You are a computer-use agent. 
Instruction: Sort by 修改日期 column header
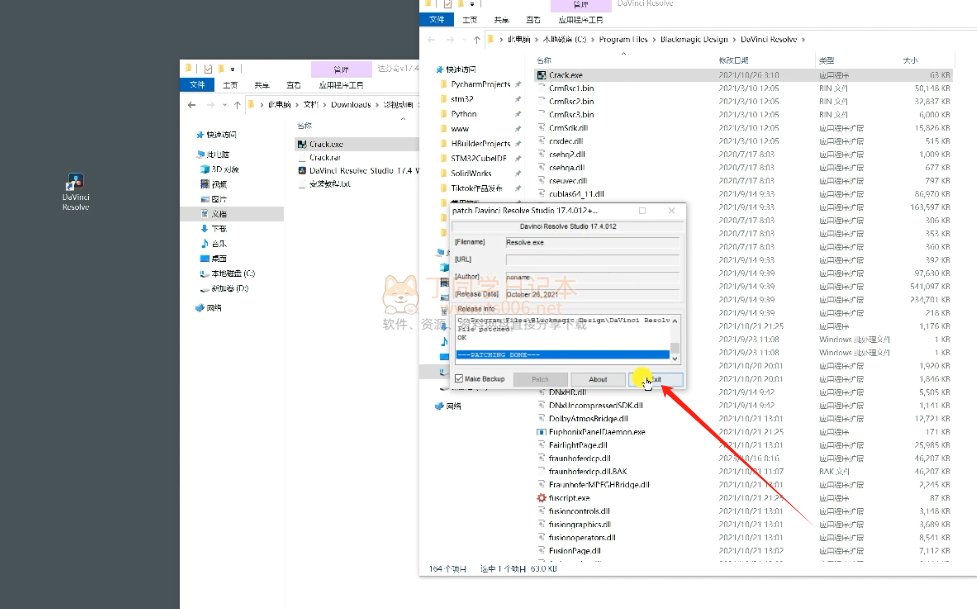(733, 60)
